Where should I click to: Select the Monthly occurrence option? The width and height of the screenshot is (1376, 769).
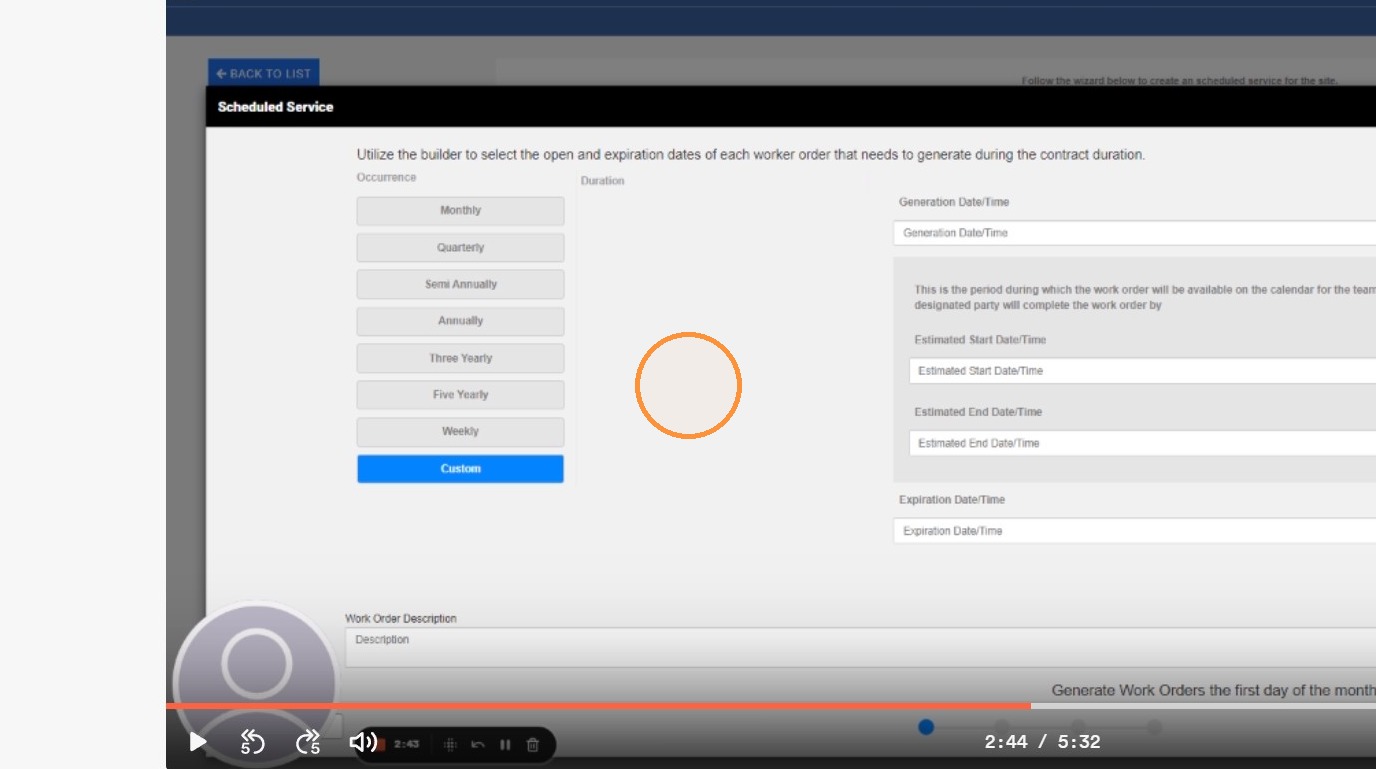(x=460, y=211)
